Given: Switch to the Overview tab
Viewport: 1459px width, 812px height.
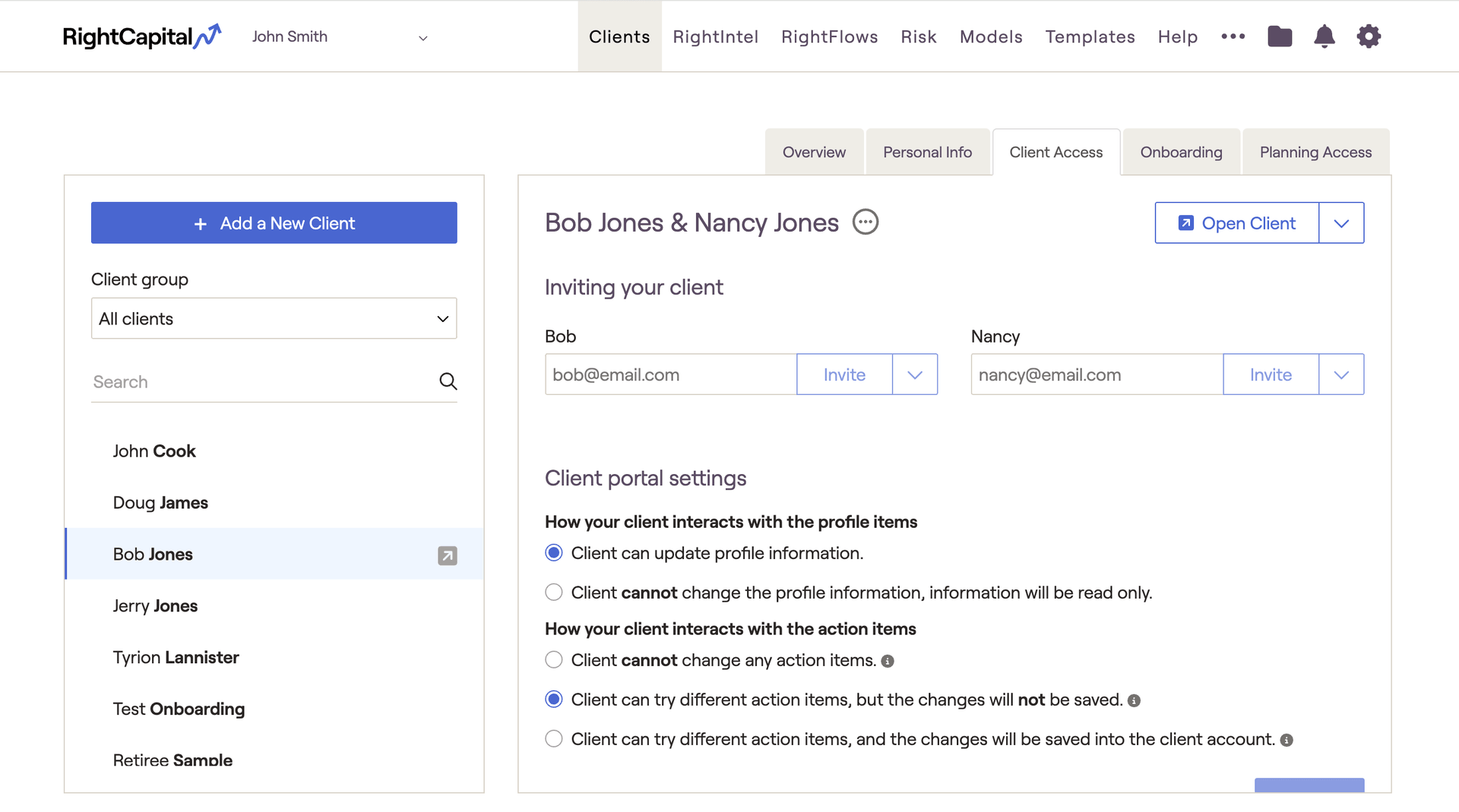Looking at the screenshot, I should tap(814, 152).
